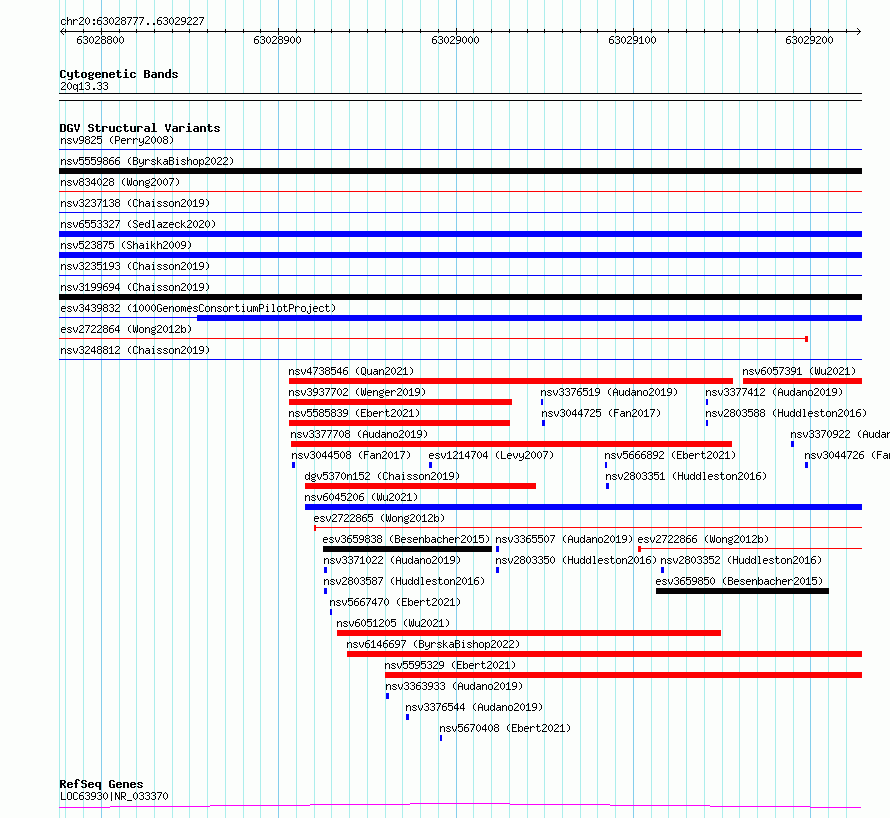This screenshot has width=890, height=818.
Task: Click the Cytogenetic Bands track title
Action: (x=119, y=74)
